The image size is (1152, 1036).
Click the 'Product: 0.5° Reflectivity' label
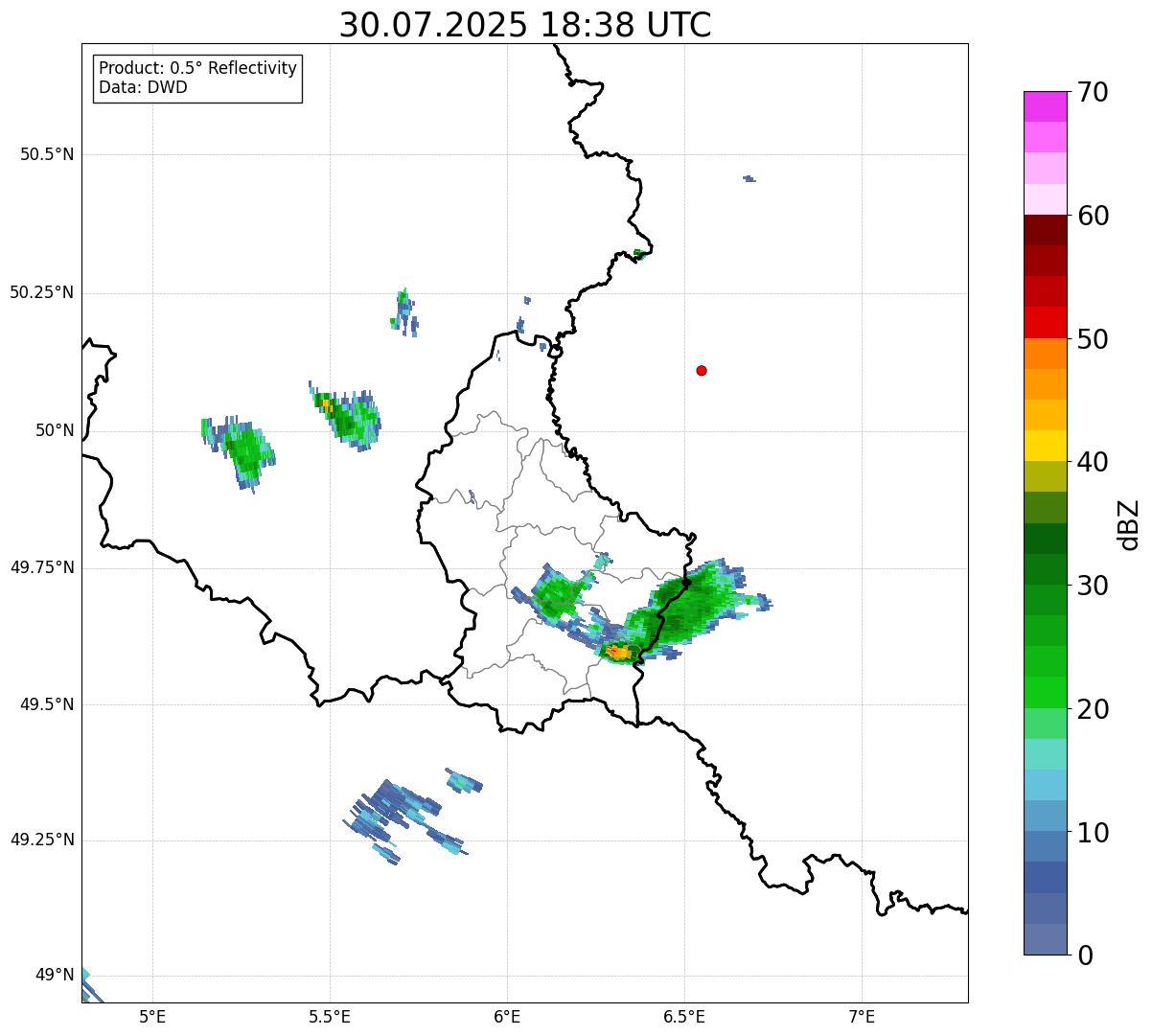(x=197, y=68)
